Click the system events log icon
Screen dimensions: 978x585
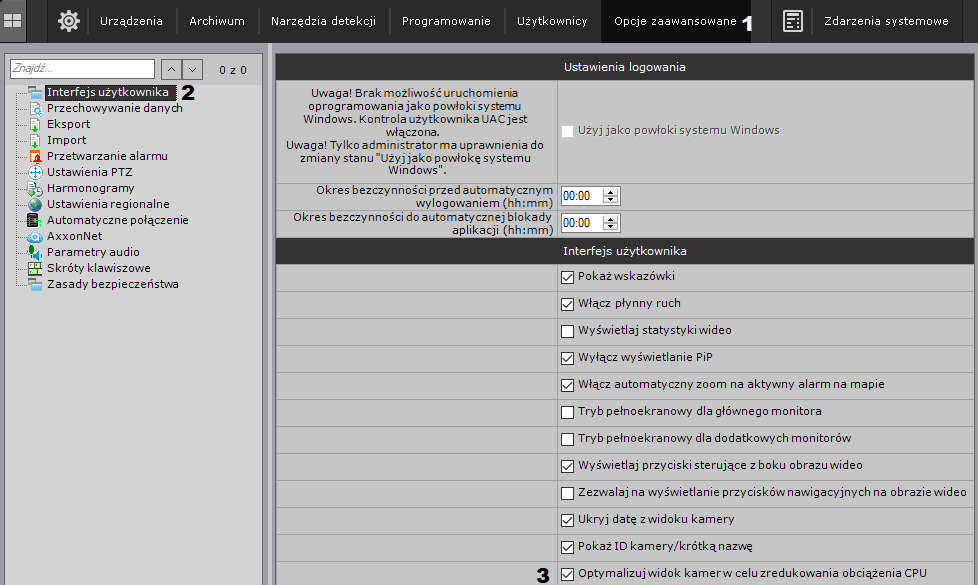(792, 21)
